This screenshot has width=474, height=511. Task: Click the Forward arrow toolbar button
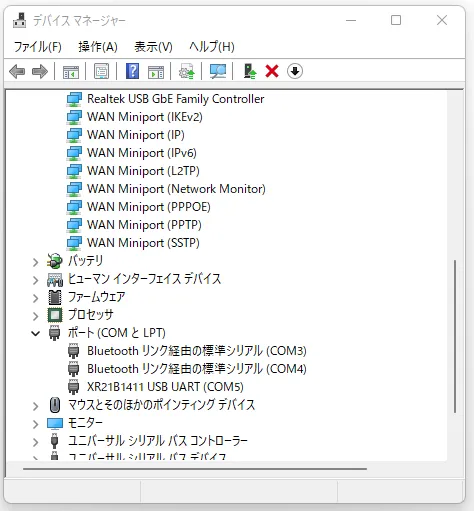tap(40, 71)
